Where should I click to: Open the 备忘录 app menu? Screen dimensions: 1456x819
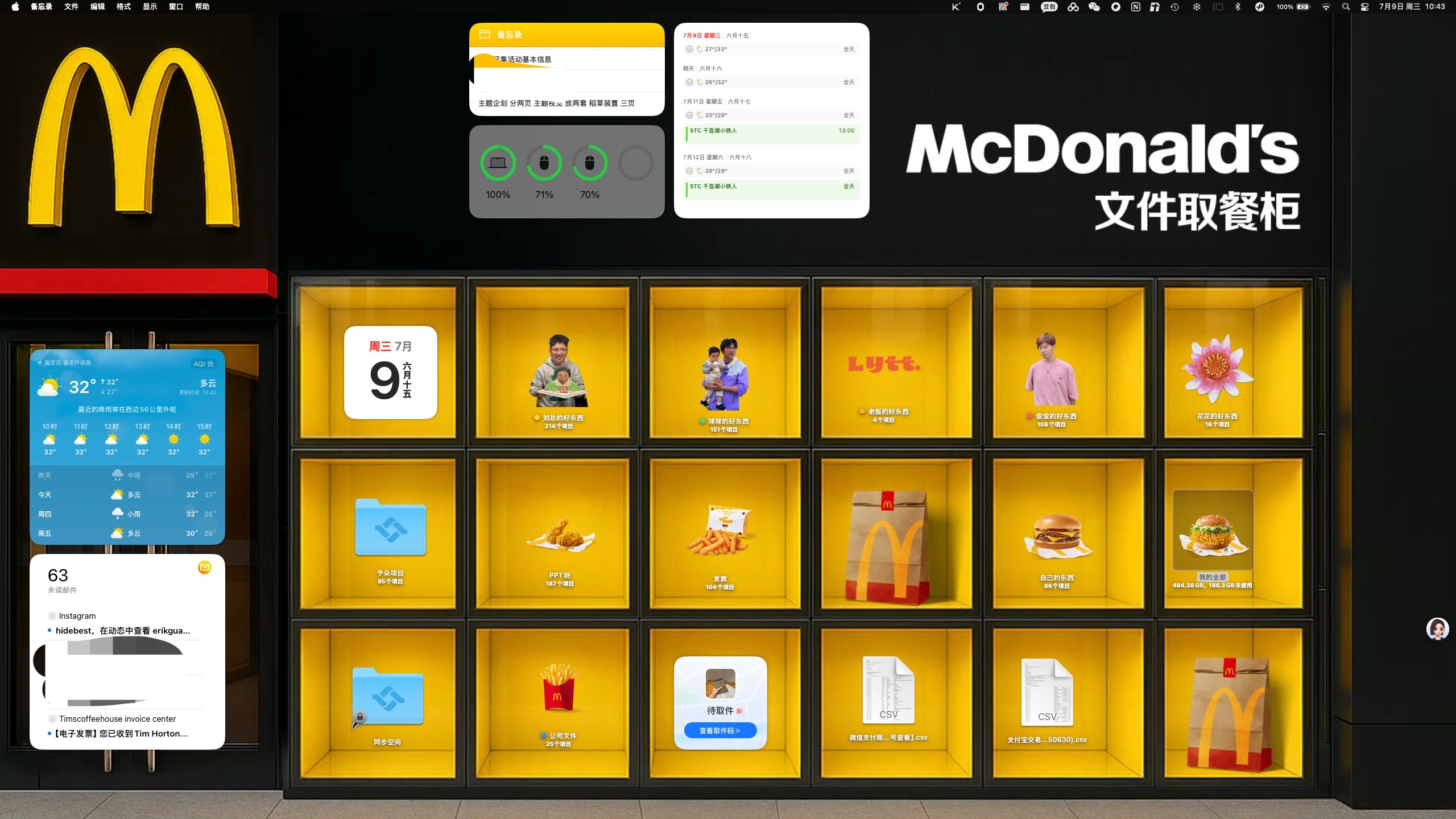click(x=42, y=7)
